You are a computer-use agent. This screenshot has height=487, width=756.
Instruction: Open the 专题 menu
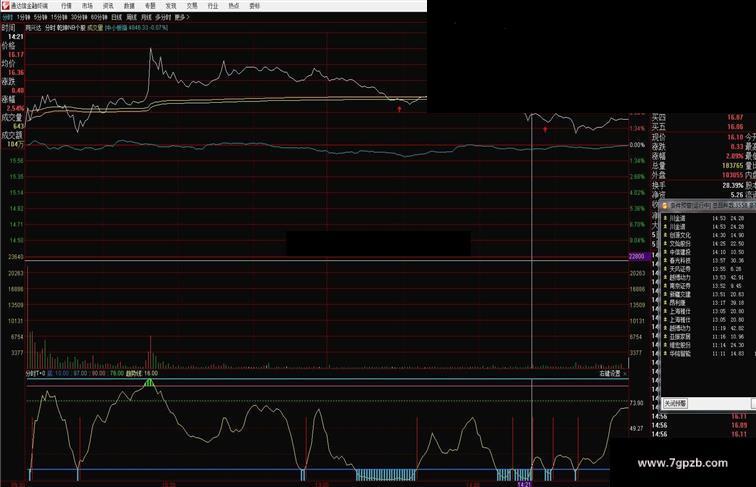pos(150,6)
